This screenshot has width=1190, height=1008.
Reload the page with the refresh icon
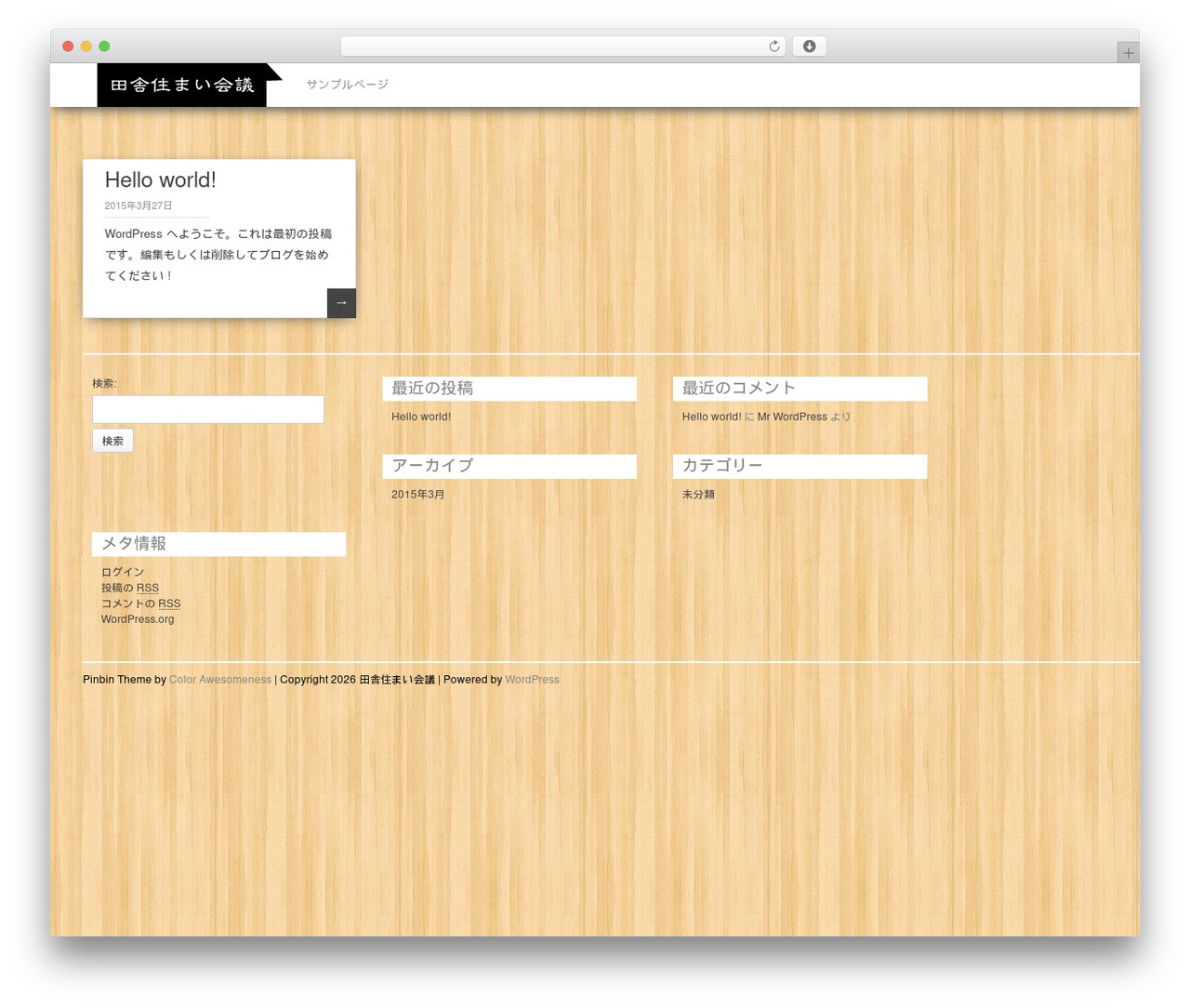click(x=773, y=46)
